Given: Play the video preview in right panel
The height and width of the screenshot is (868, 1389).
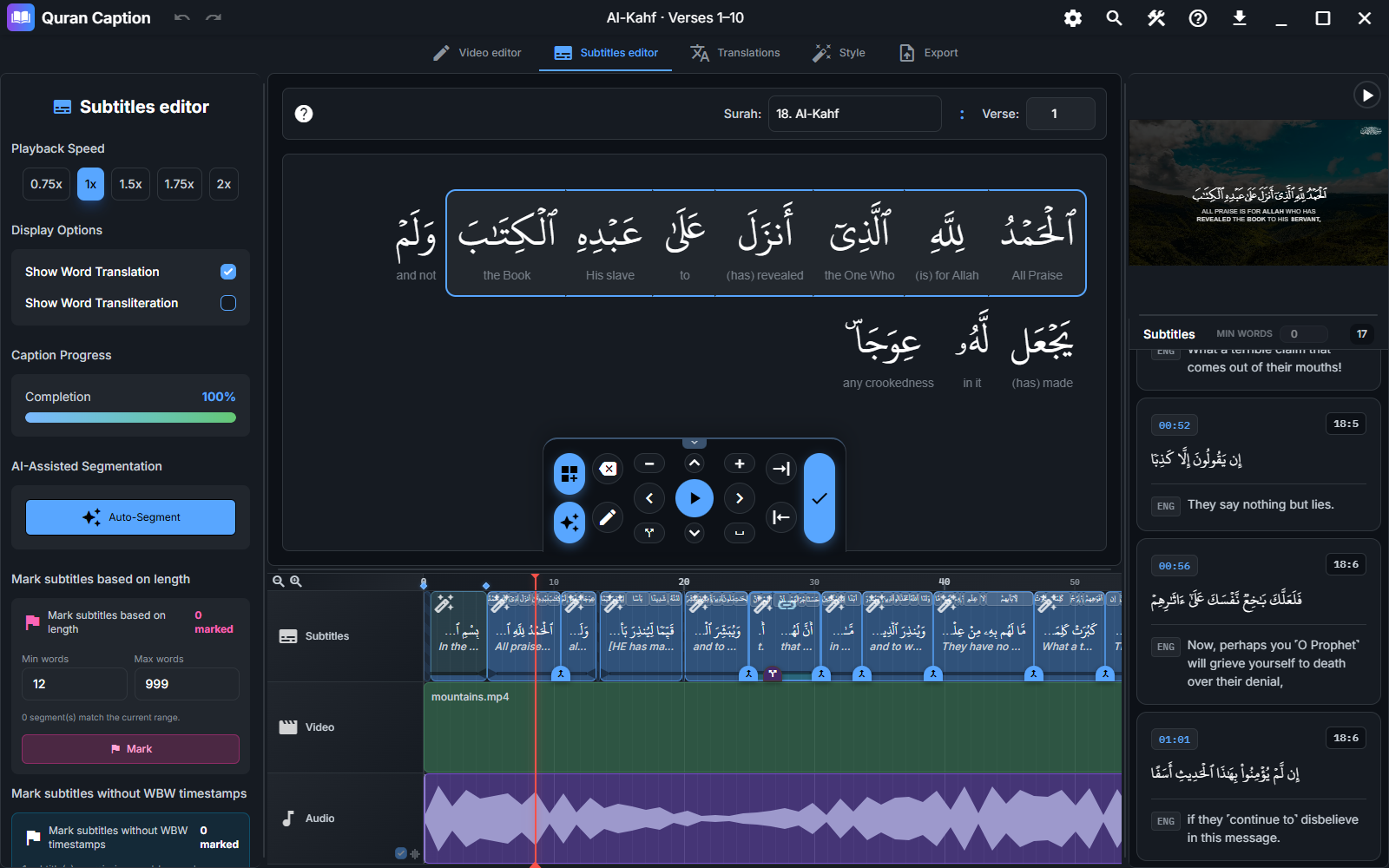Looking at the screenshot, I should tap(1367, 95).
